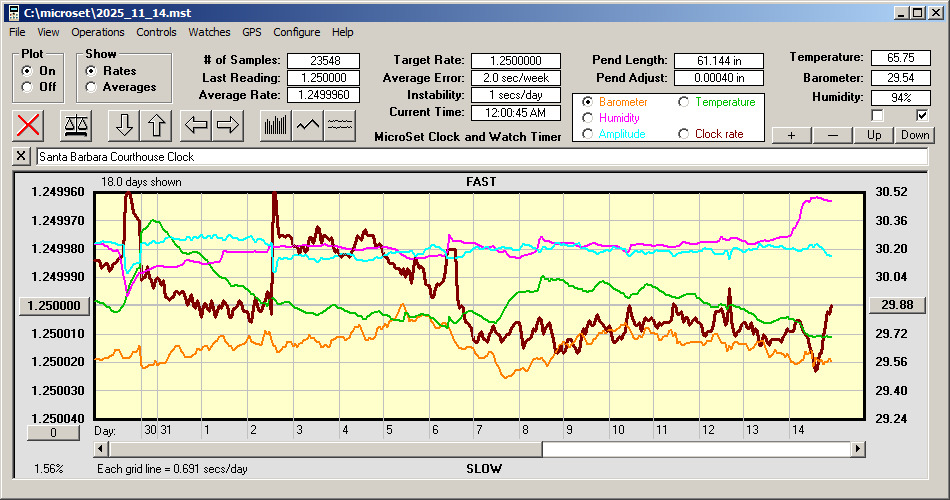Screen dimensions: 950x500
Task: Select the vertical bars chart style icon
Action: click(275, 125)
